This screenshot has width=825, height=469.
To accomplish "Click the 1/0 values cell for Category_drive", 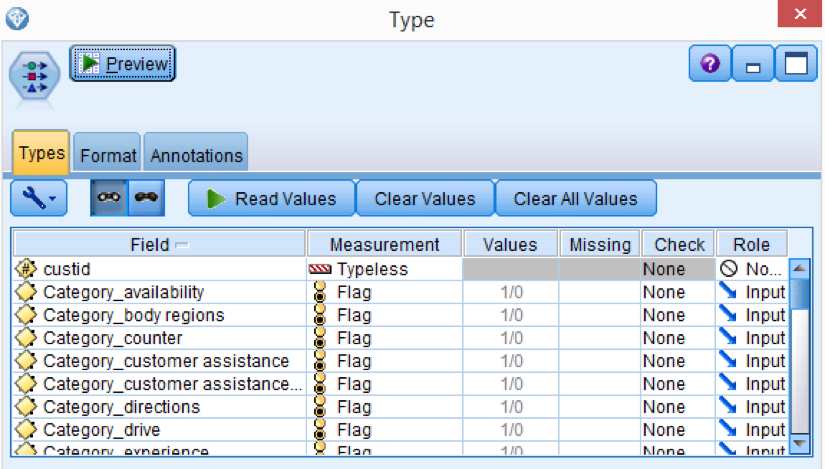I will [x=511, y=430].
